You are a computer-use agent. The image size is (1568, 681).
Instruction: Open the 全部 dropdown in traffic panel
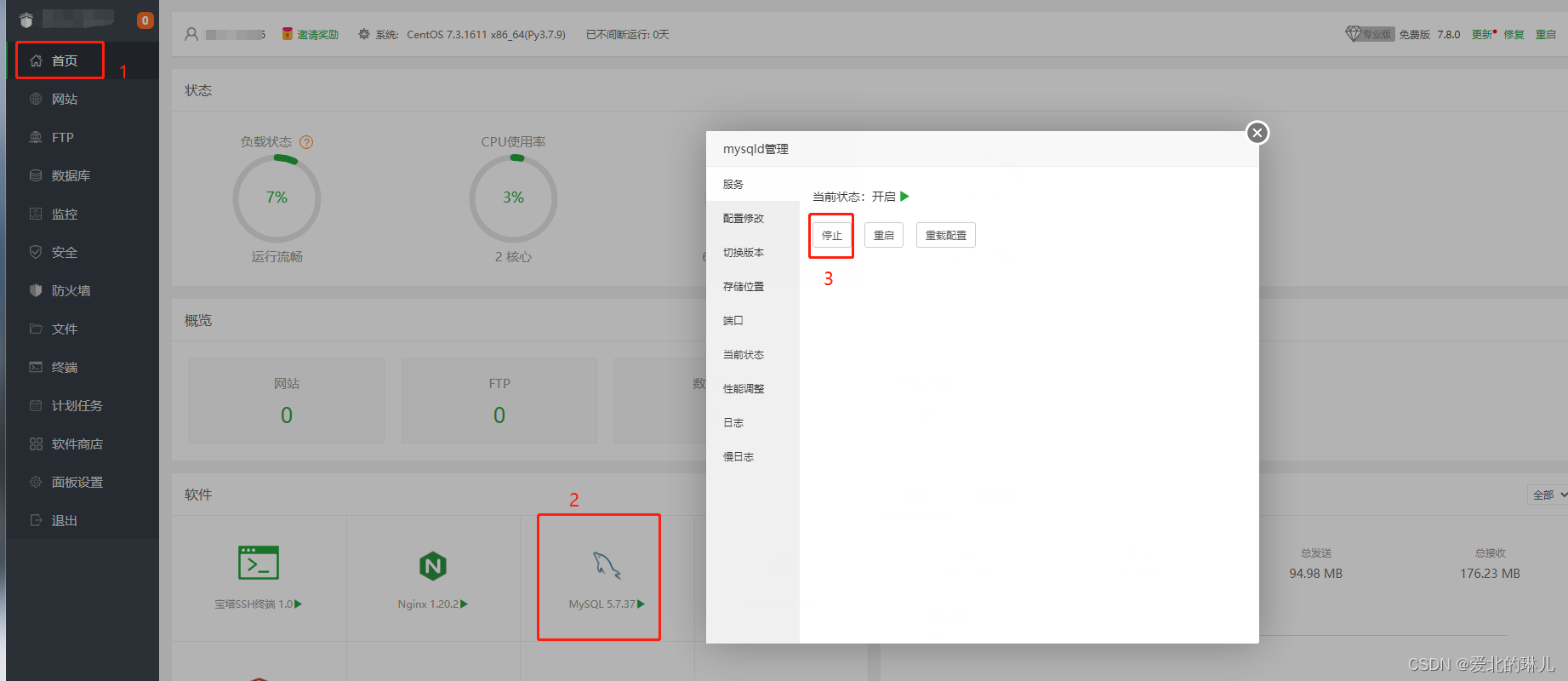[1548, 495]
